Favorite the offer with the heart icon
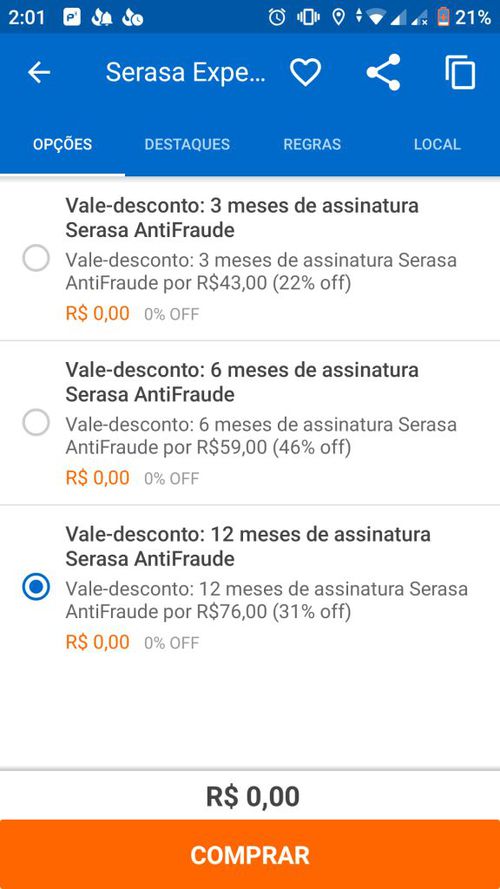 (x=306, y=73)
